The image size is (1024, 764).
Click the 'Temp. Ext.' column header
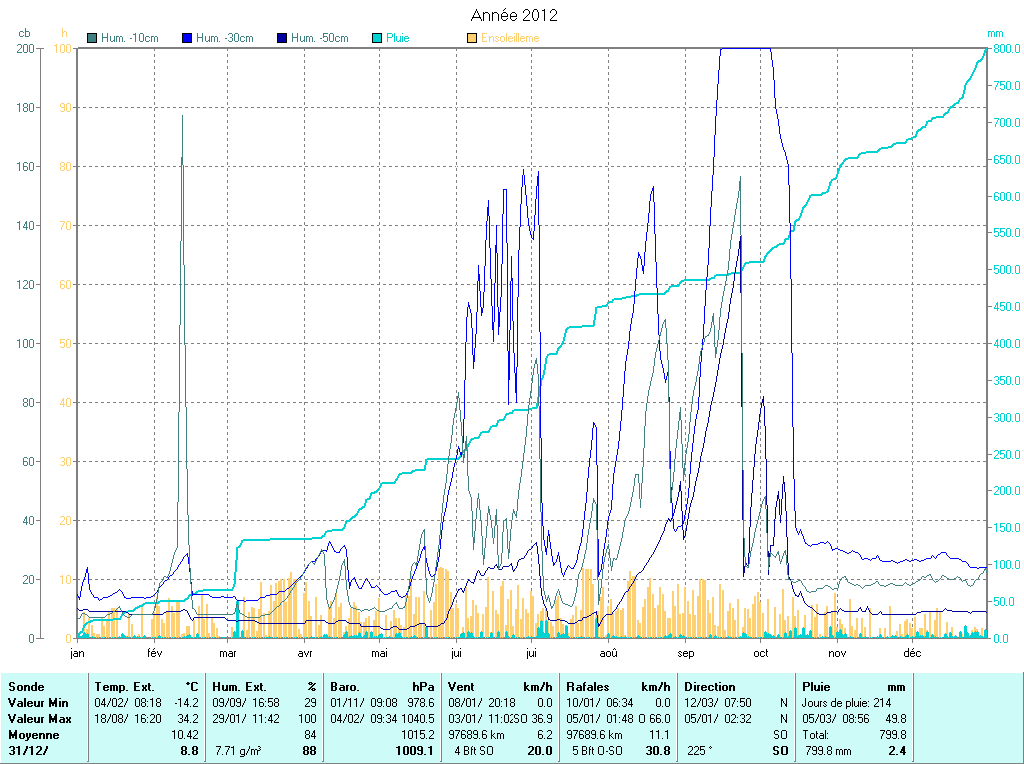[124, 687]
